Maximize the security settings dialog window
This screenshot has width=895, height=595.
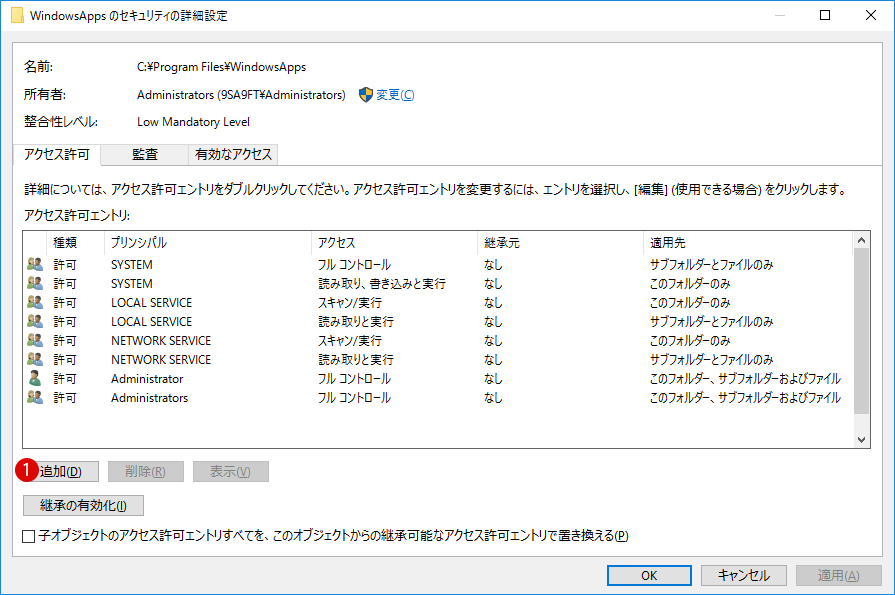pyautogui.click(x=825, y=15)
